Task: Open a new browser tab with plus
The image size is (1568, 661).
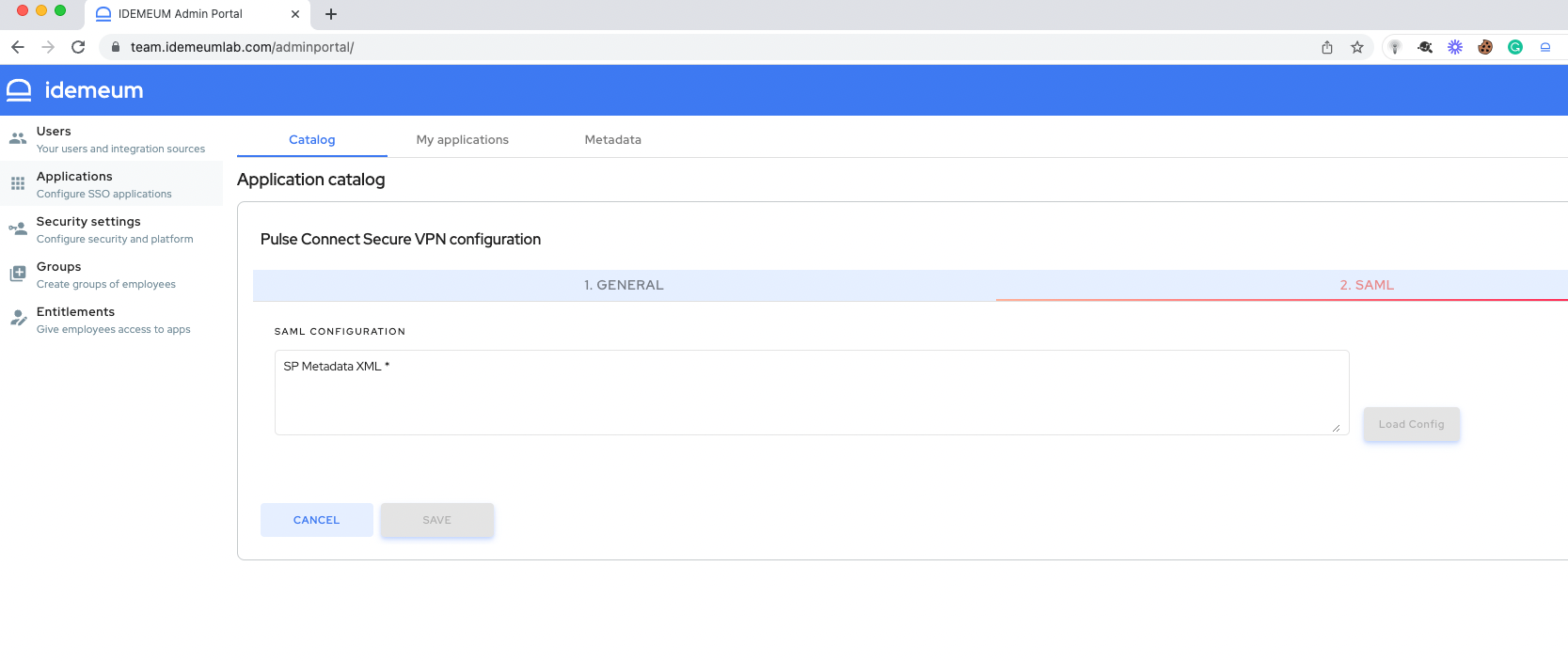Action: click(x=331, y=14)
